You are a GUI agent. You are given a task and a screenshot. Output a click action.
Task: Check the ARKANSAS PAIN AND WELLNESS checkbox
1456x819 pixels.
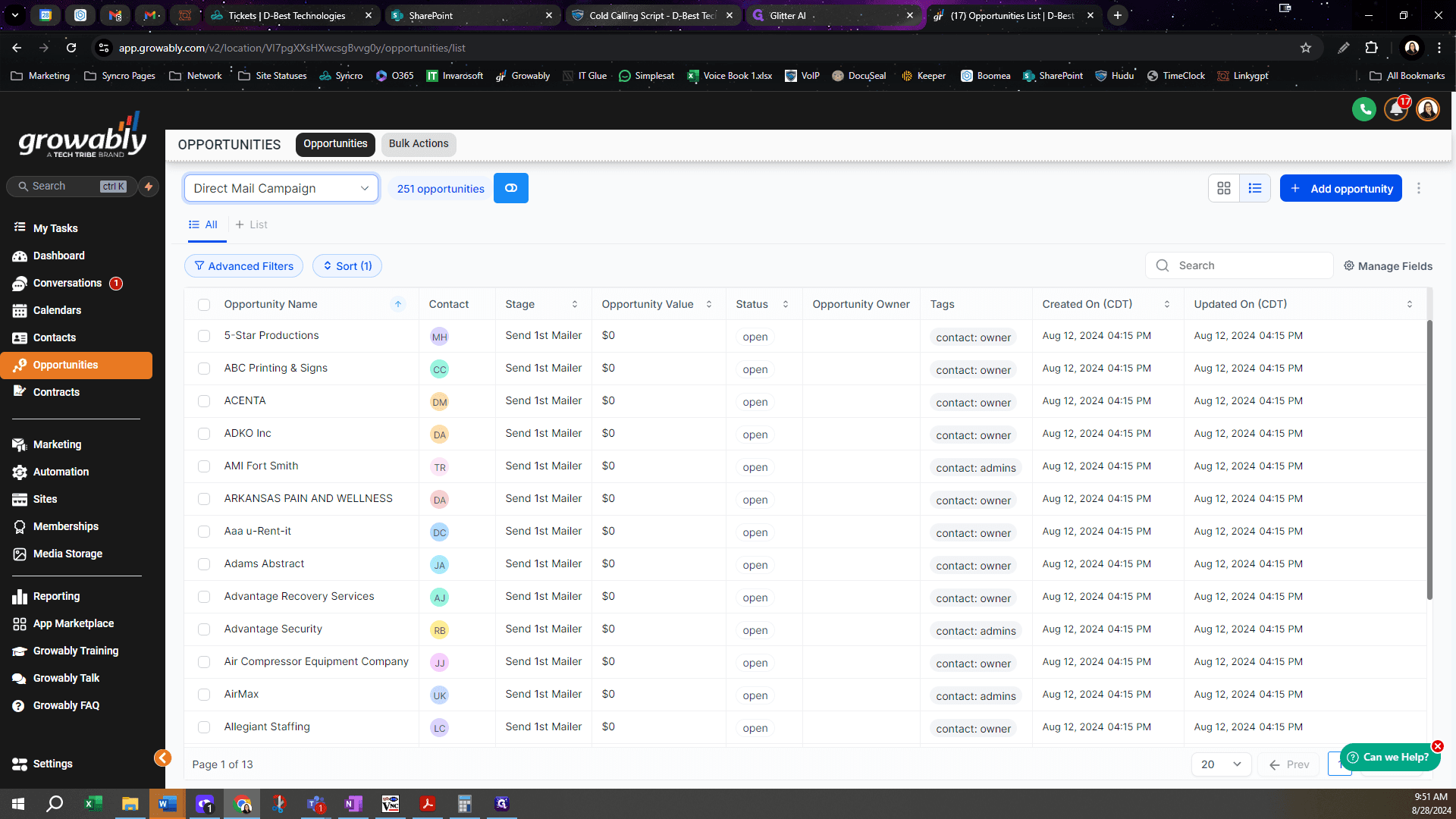(x=204, y=499)
